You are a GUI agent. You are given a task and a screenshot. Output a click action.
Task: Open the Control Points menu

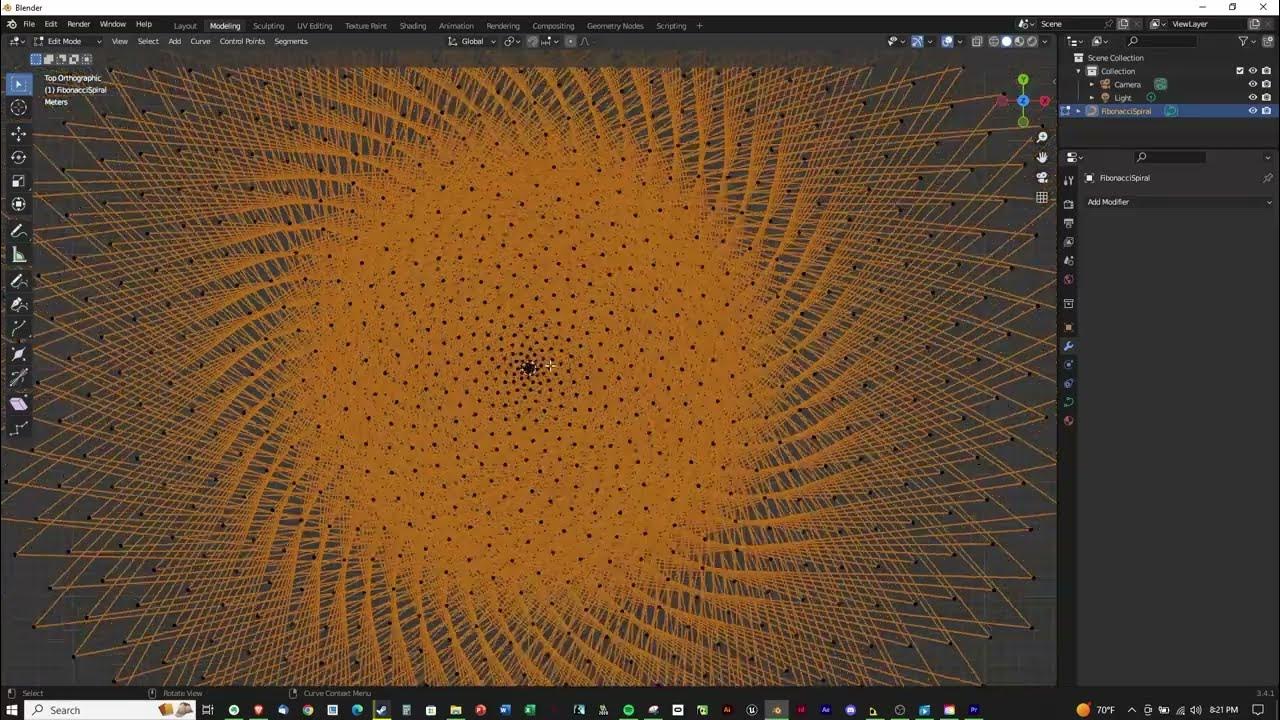pos(242,41)
